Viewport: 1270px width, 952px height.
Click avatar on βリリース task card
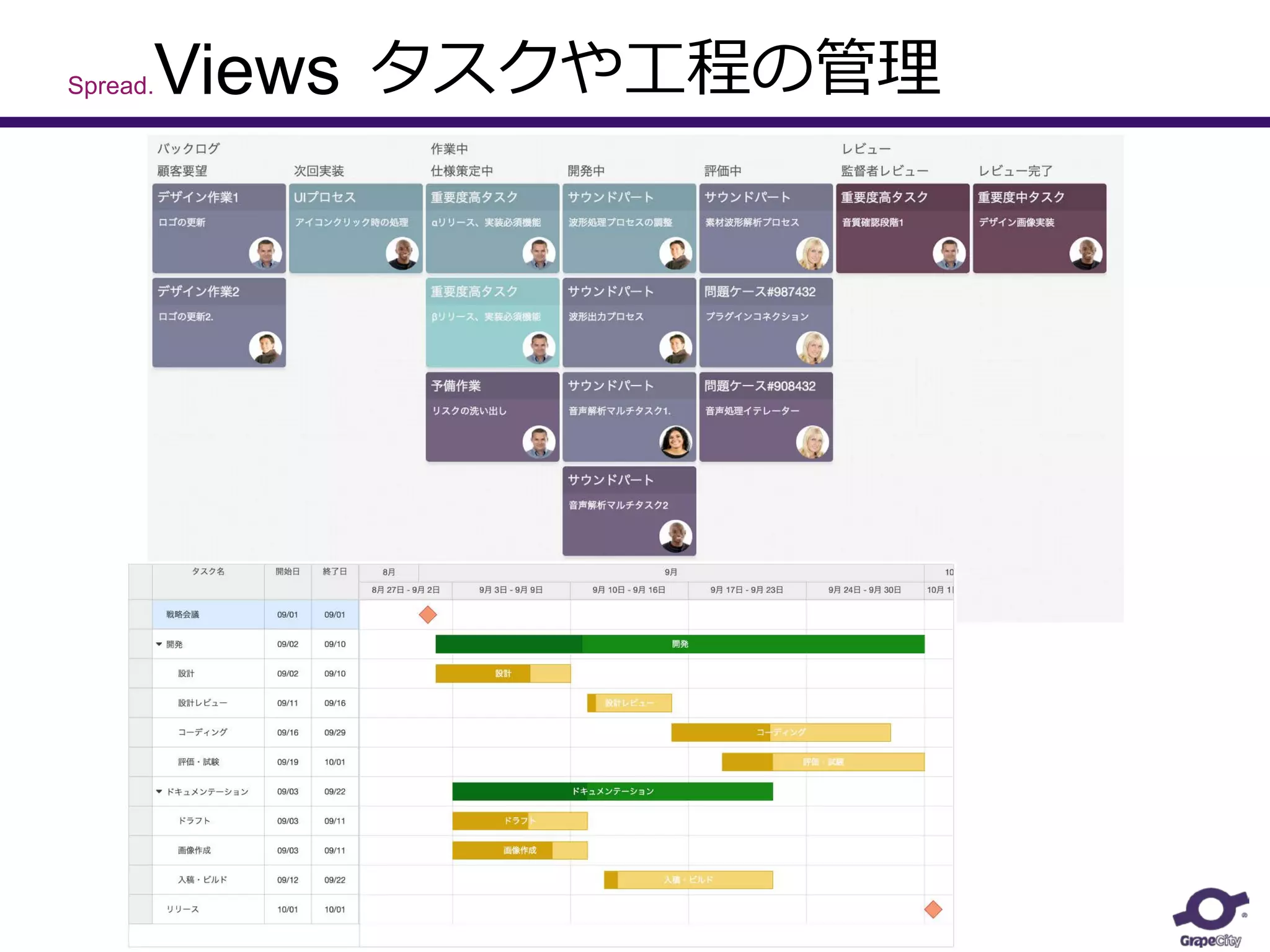click(x=539, y=347)
